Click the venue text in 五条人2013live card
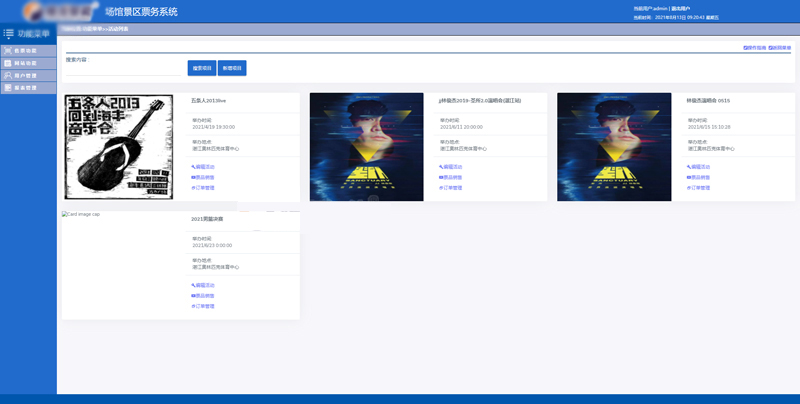Image resolution: width=800 pixels, height=404 pixels. point(216,149)
